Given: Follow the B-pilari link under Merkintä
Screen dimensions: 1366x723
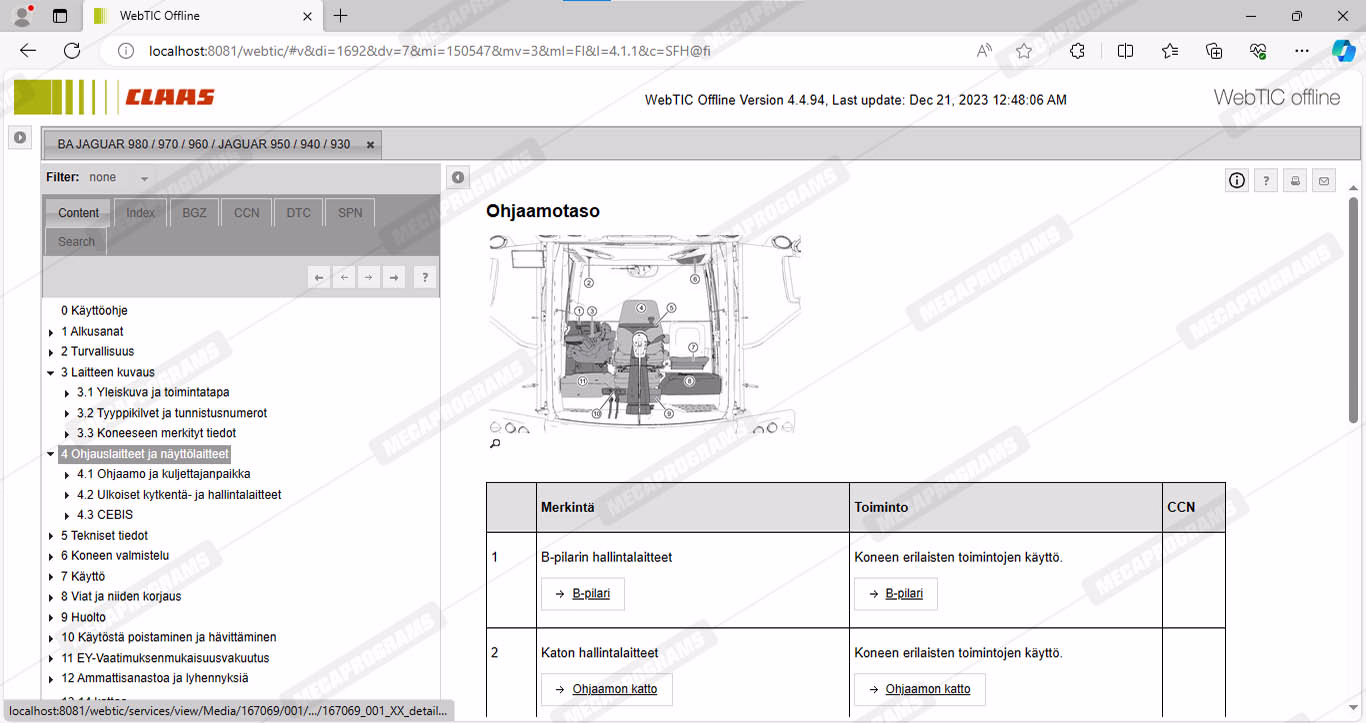Looking at the screenshot, I should click(x=591, y=594).
